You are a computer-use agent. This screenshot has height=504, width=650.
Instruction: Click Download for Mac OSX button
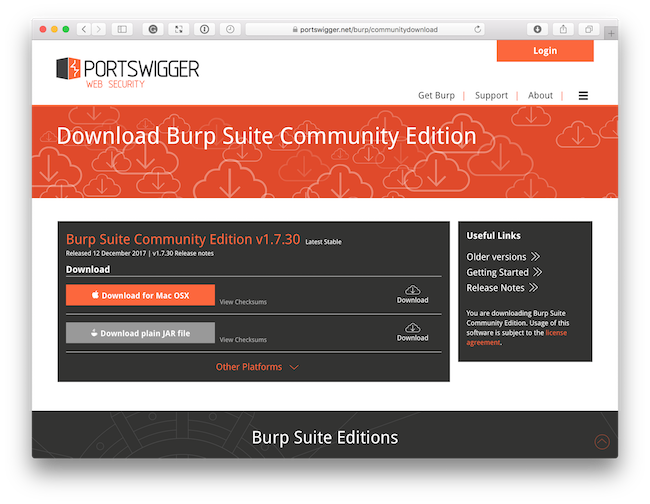140,295
